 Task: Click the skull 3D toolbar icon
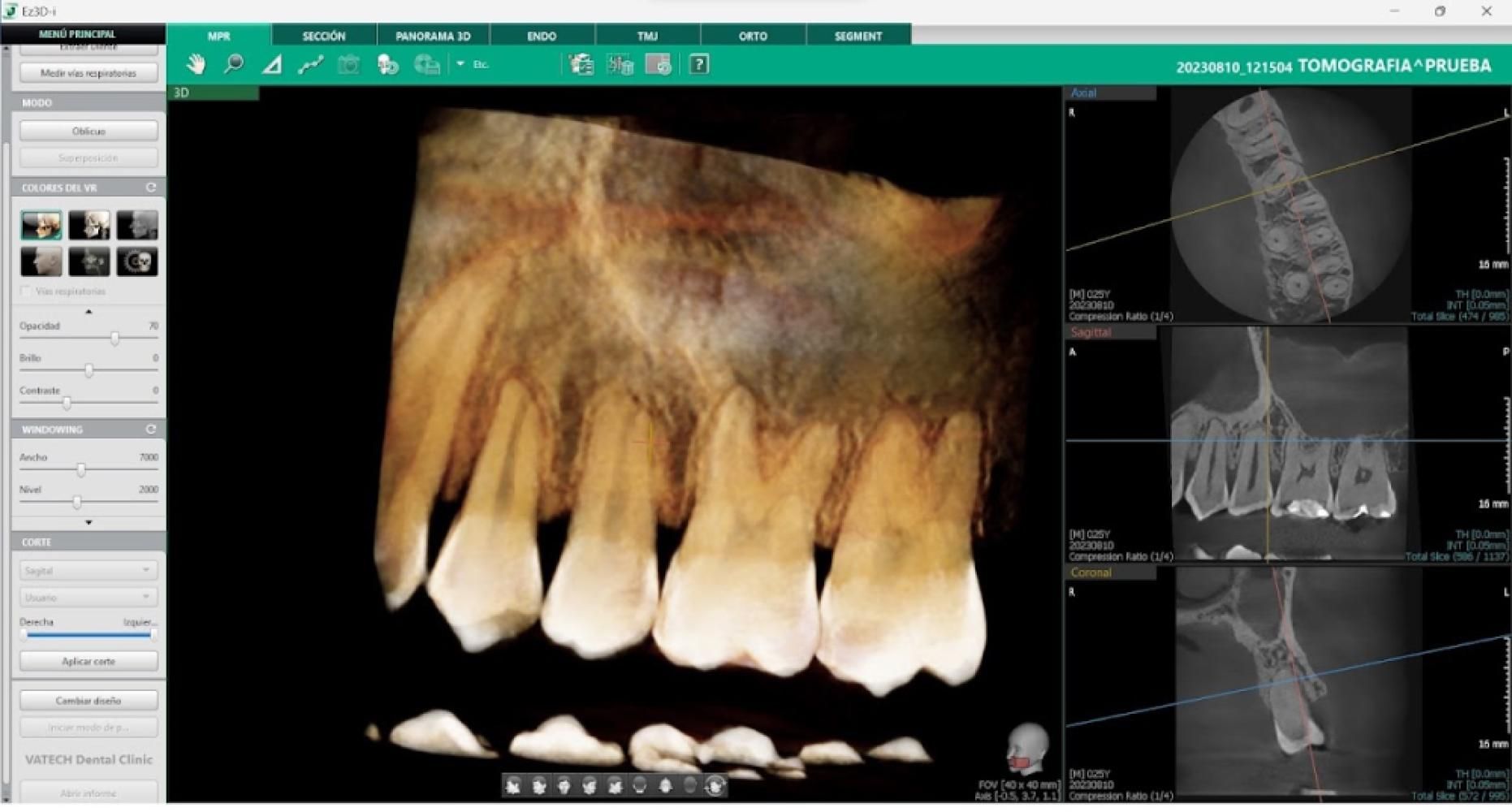(x=387, y=64)
